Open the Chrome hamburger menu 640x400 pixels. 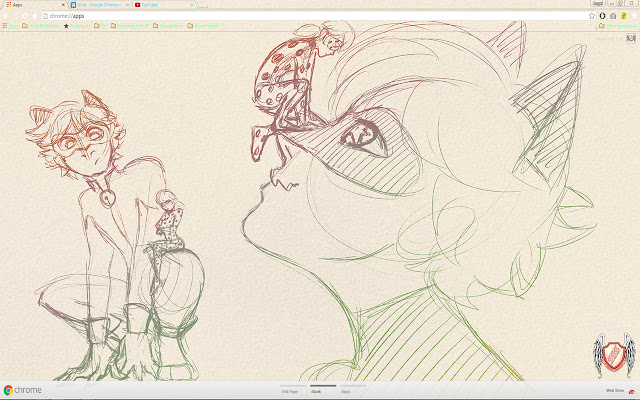tap(634, 16)
